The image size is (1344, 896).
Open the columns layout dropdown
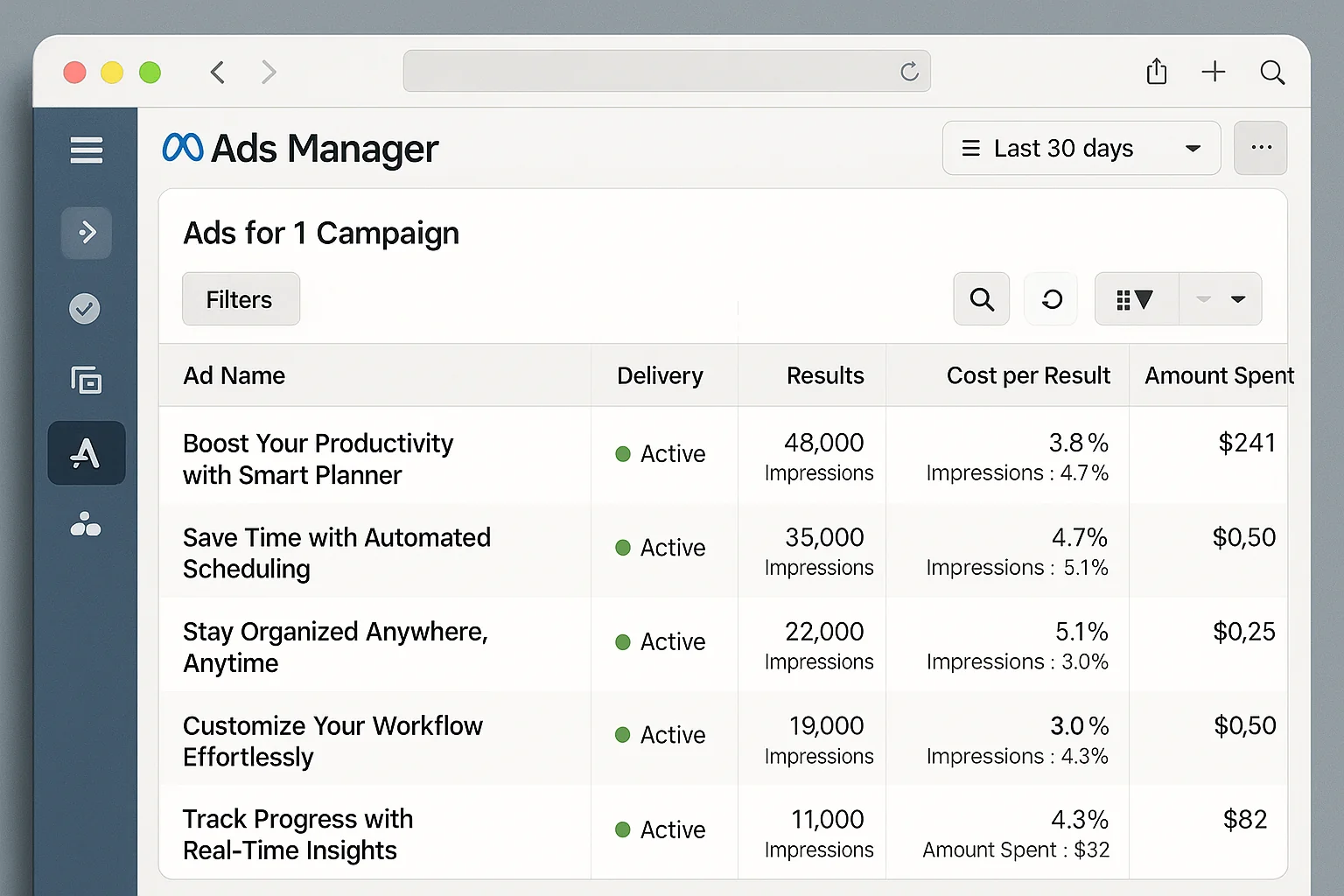[x=1136, y=299]
